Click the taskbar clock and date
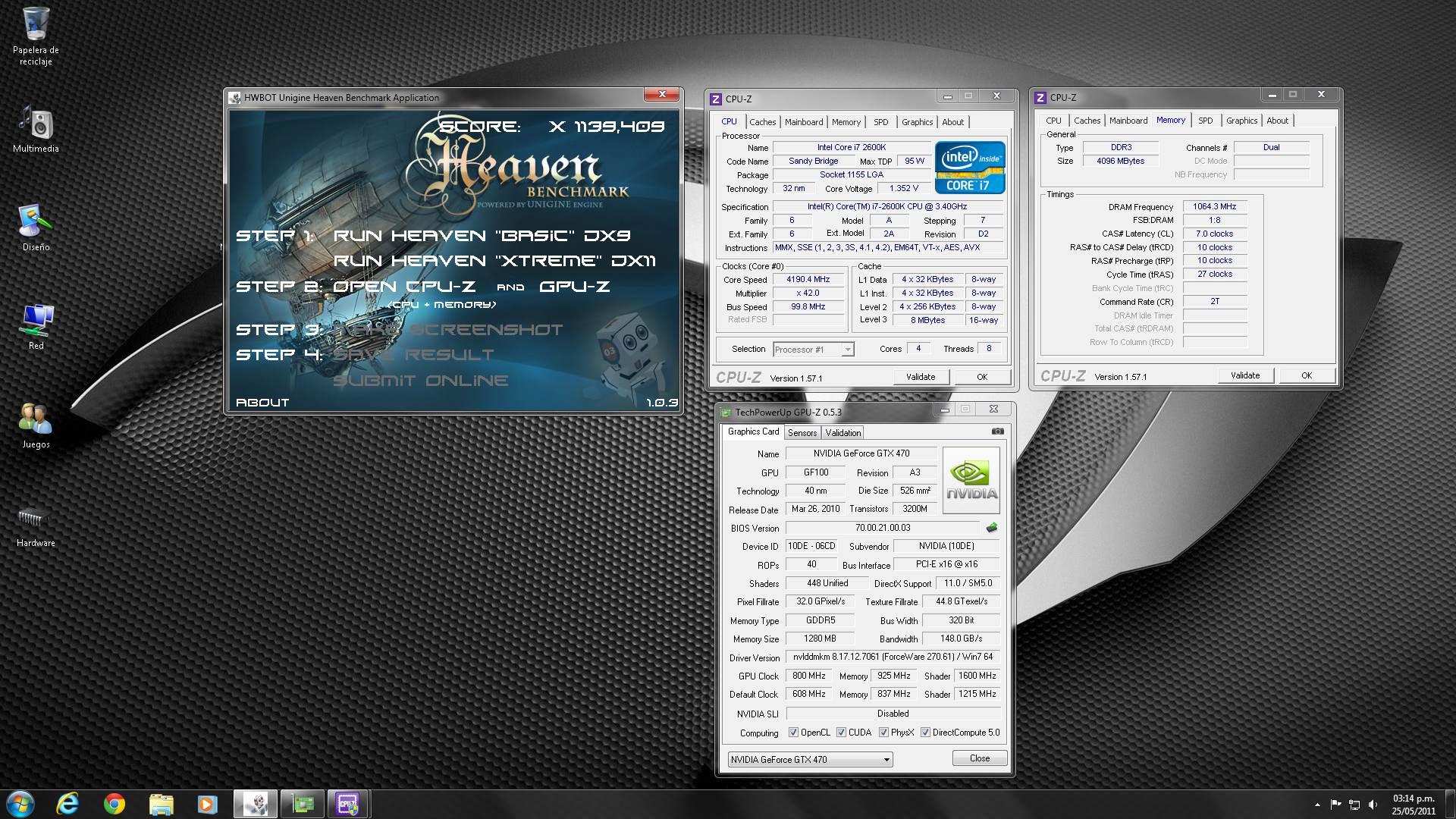1456x819 pixels. point(1414,805)
